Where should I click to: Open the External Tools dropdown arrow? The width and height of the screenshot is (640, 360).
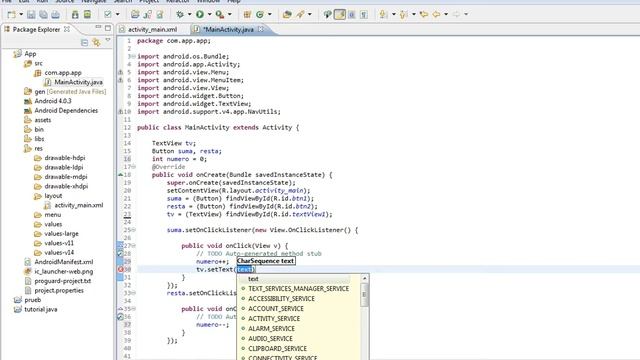tap(229, 15)
